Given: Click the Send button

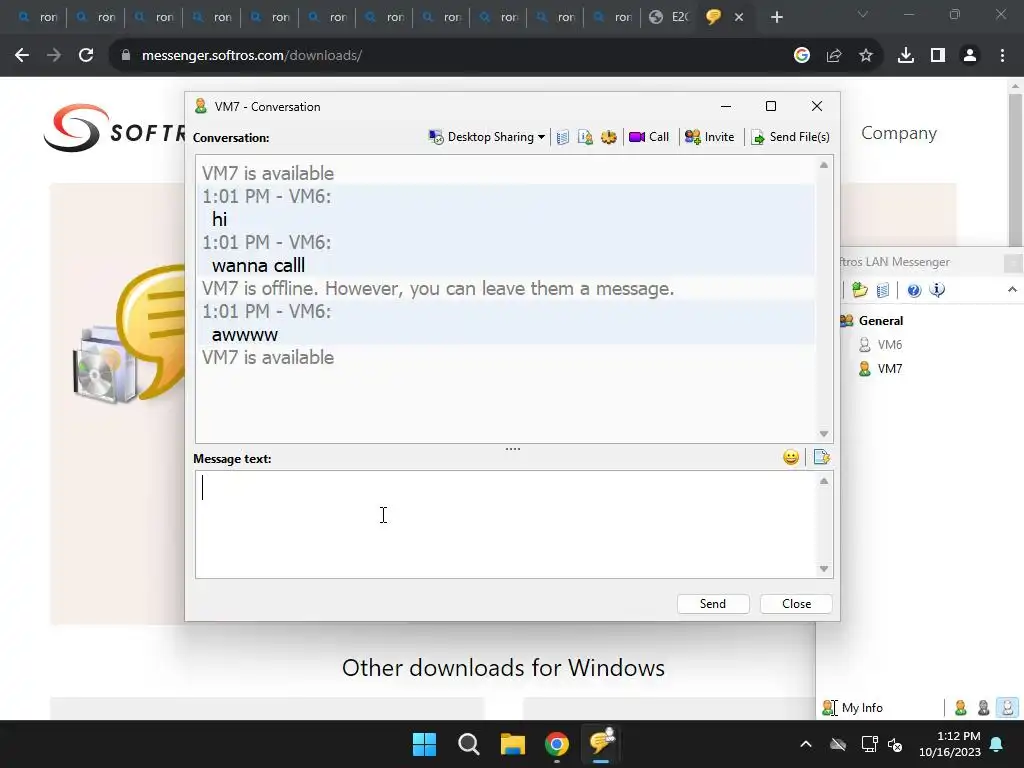Looking at the screenshot, I should [712, 604].
